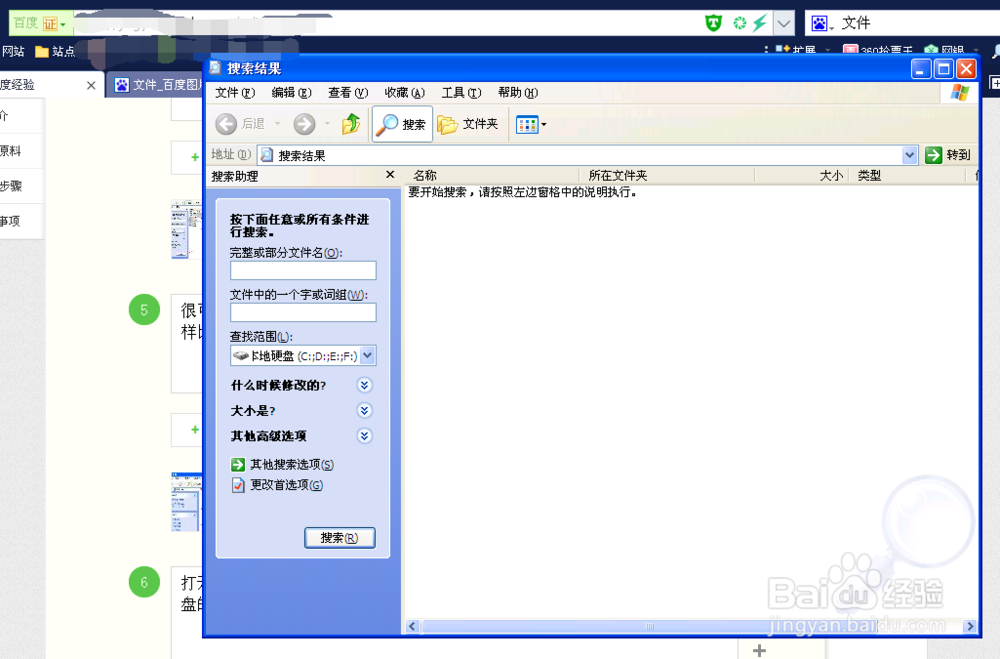Screen dimensions: 1000x659
Task: Open the 工具(T) menu
Action: click(x=461, y=93)
